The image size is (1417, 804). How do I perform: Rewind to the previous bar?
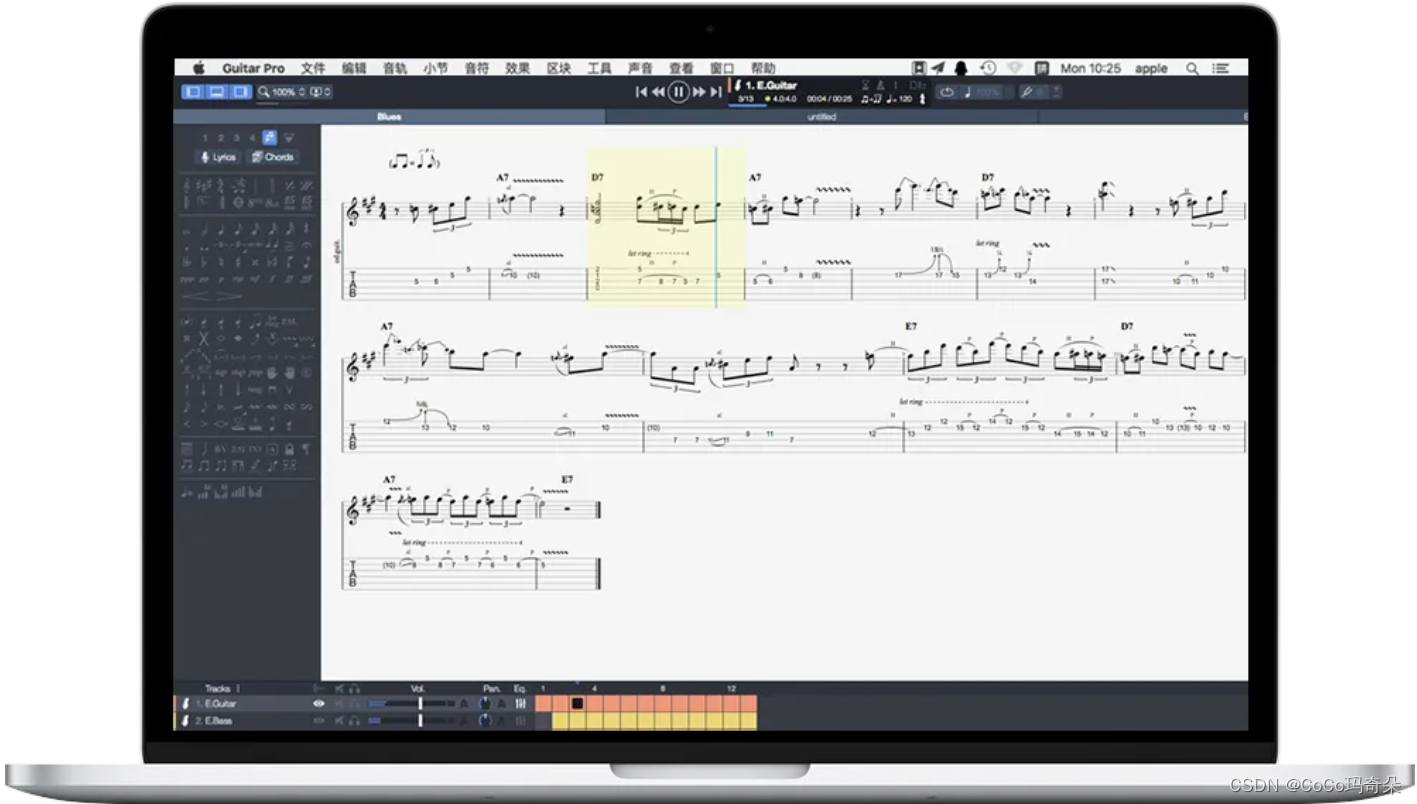(x=658, y=92)
